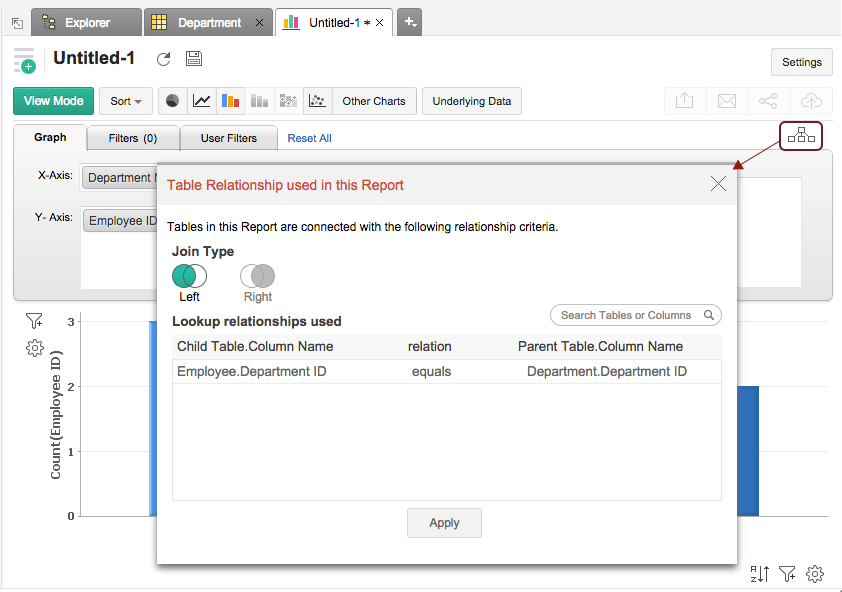Open the User Filters tab

coord(228,138)
